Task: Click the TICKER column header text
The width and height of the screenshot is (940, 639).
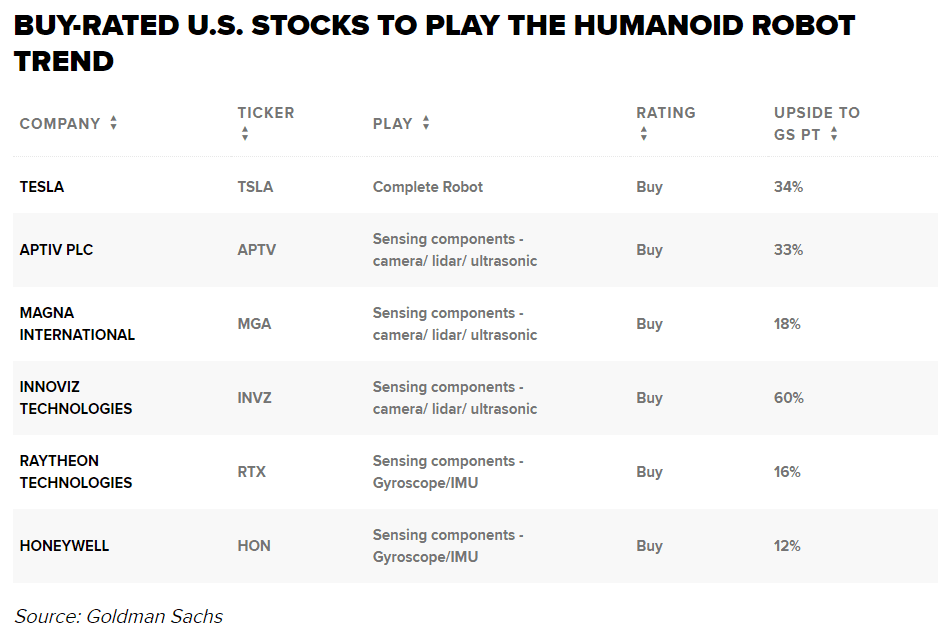Action: point(265,113)
